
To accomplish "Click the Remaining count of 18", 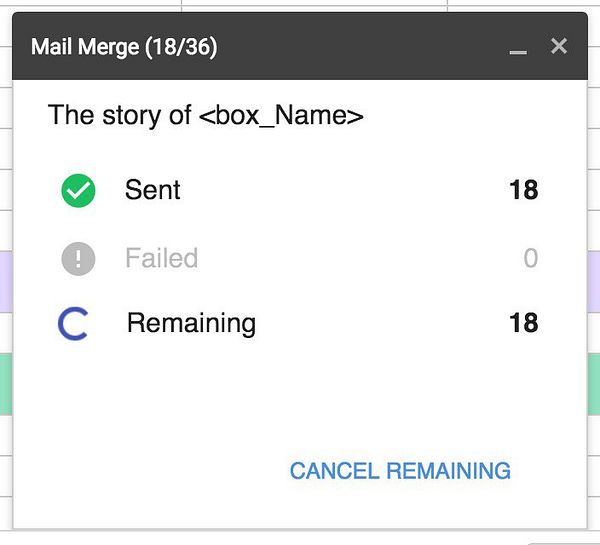I will point(523,324).
